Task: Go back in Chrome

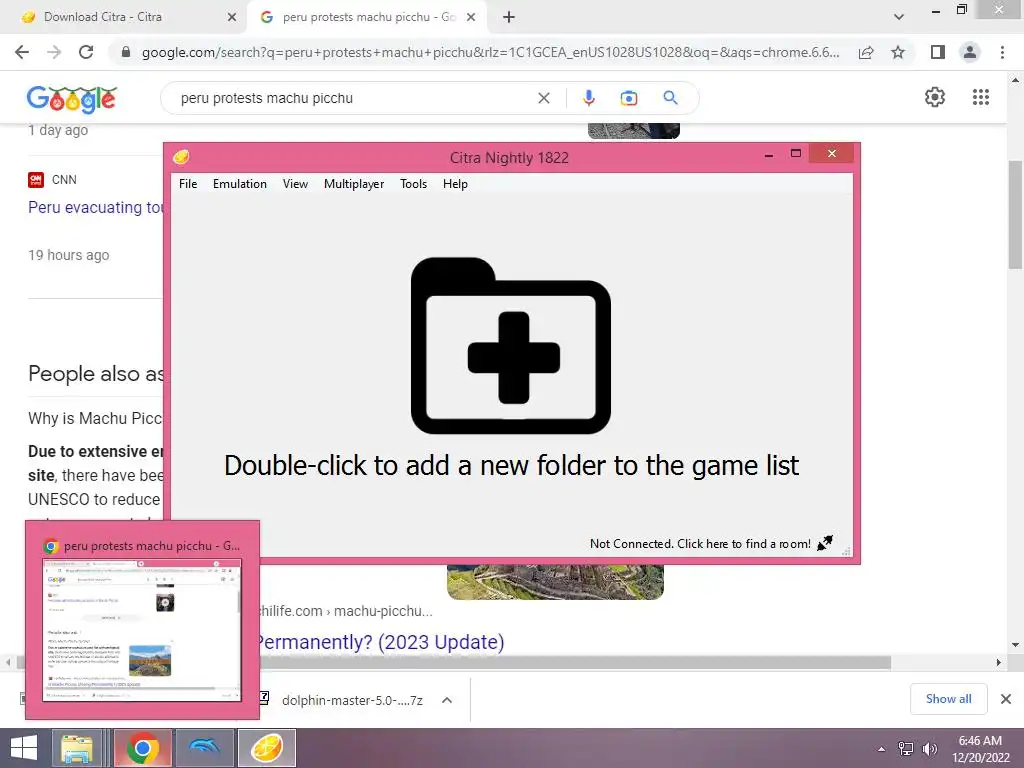Action: click(x=22, y=52)
